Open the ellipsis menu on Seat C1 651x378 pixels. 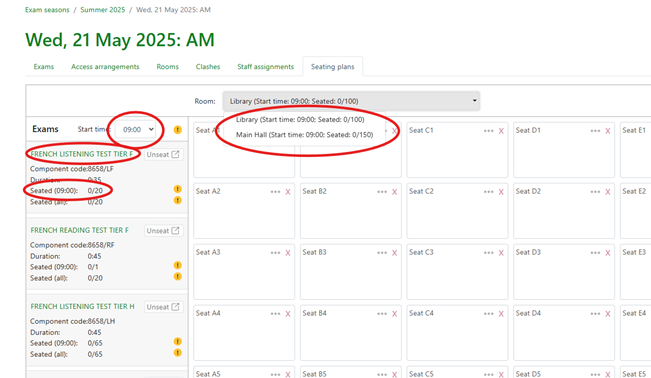pos(488,131)
